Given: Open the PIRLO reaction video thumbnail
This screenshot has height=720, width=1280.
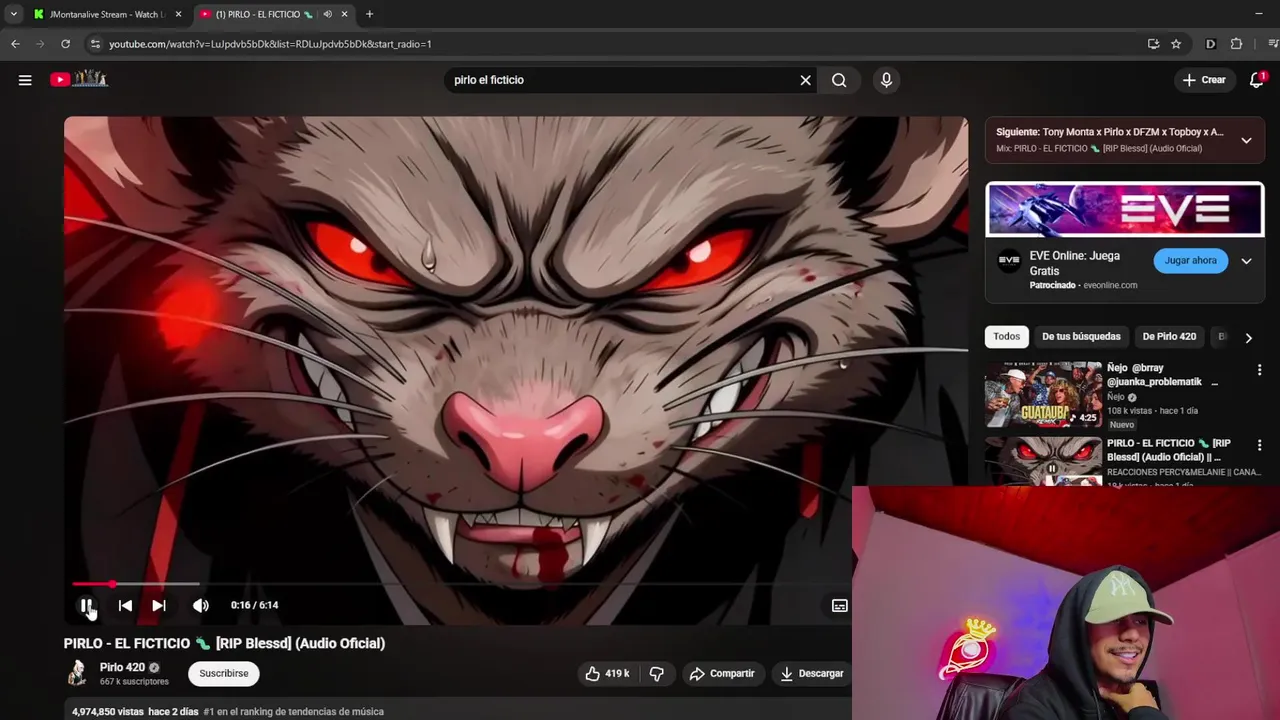Looking at the screenshot, I should tap(1043, 461).
